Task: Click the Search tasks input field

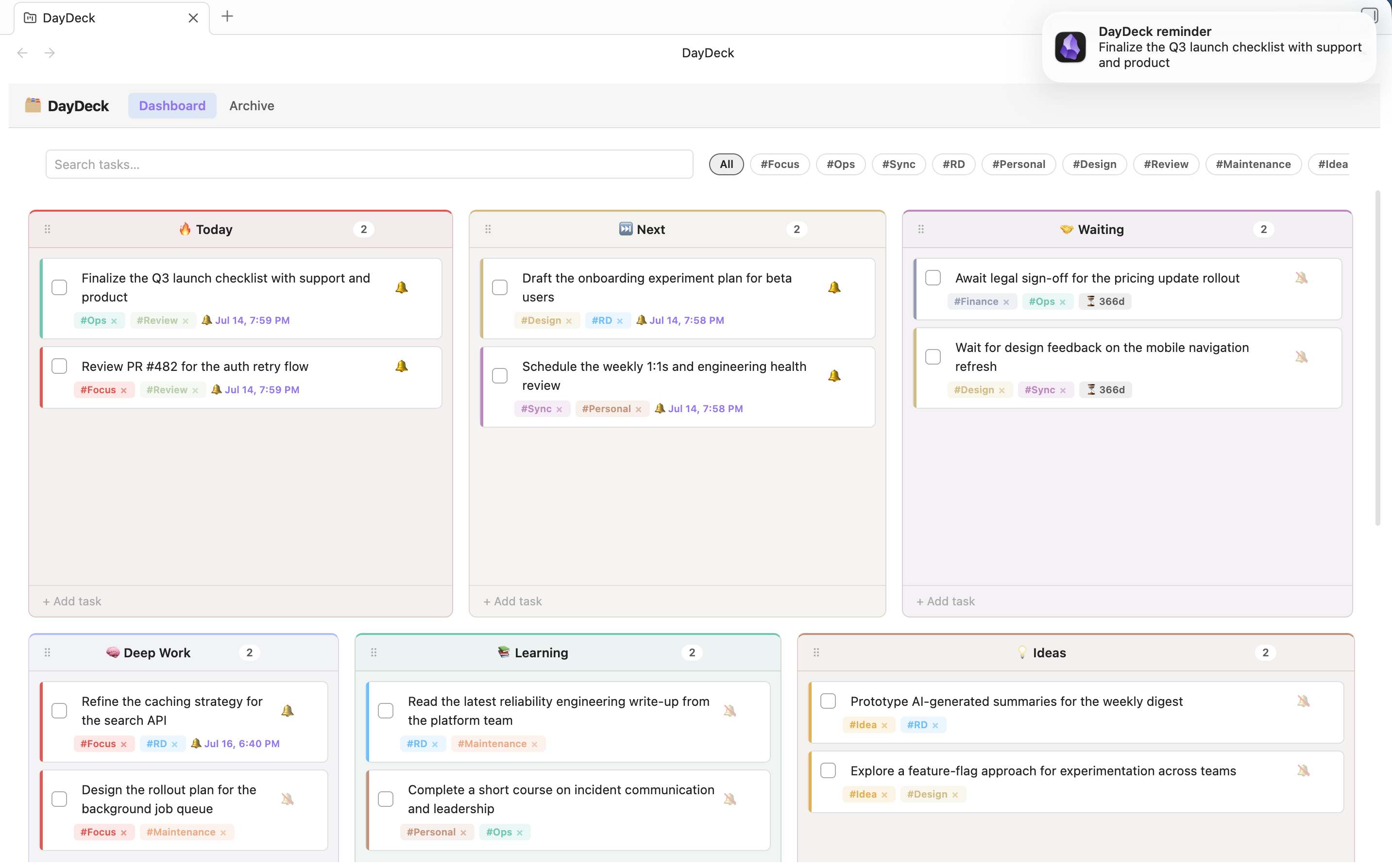Action: (x=369, y=164)
